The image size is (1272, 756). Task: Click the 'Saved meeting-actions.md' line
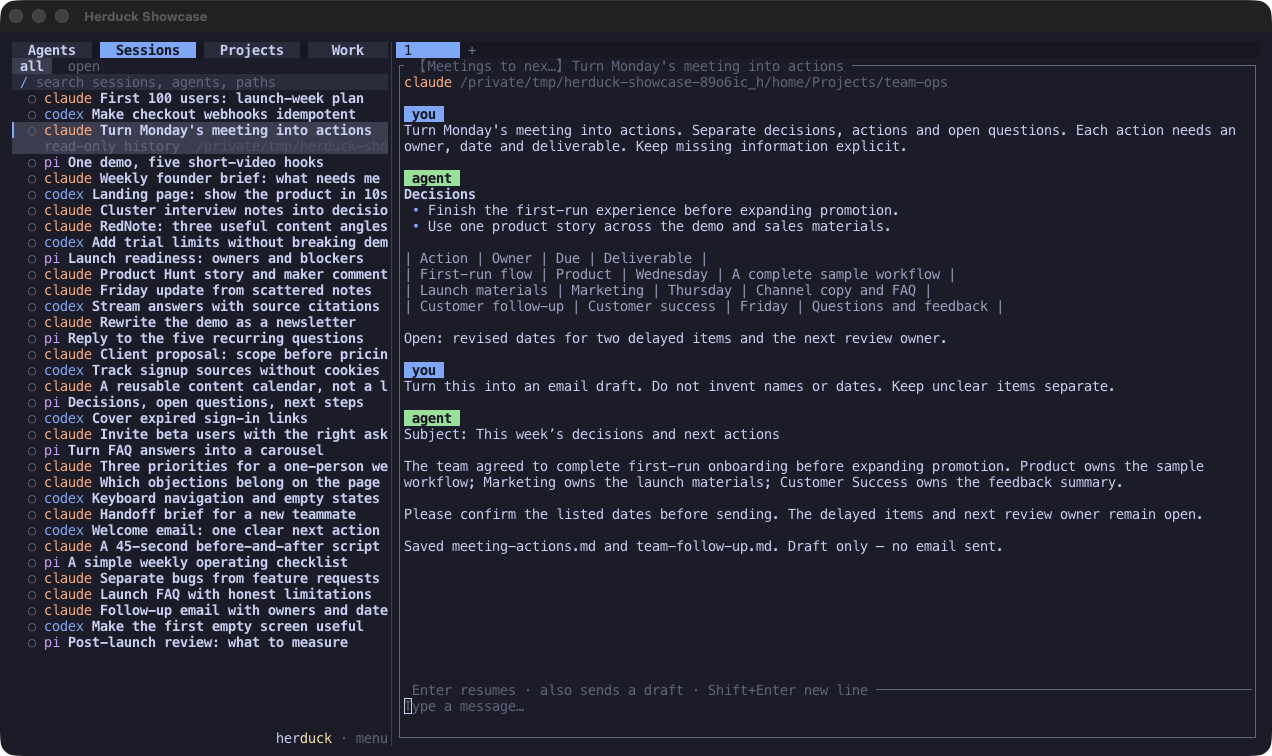(703, 546)
